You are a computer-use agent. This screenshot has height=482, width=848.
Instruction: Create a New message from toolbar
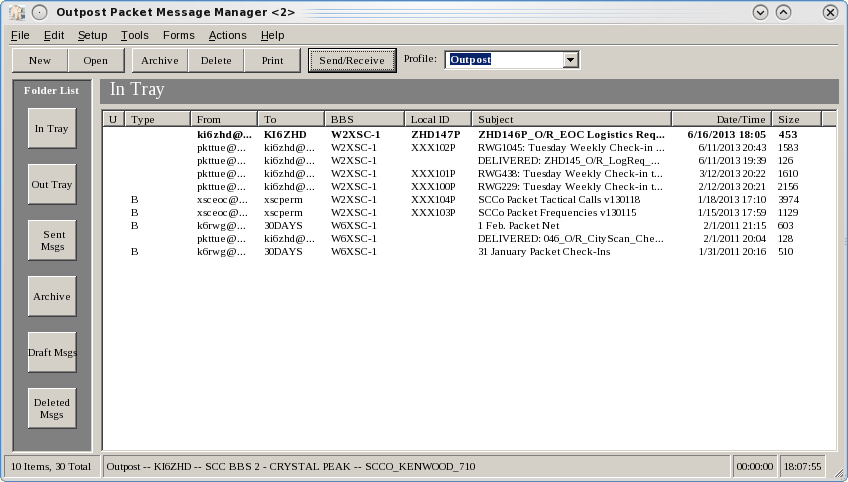tap(40, 60)
